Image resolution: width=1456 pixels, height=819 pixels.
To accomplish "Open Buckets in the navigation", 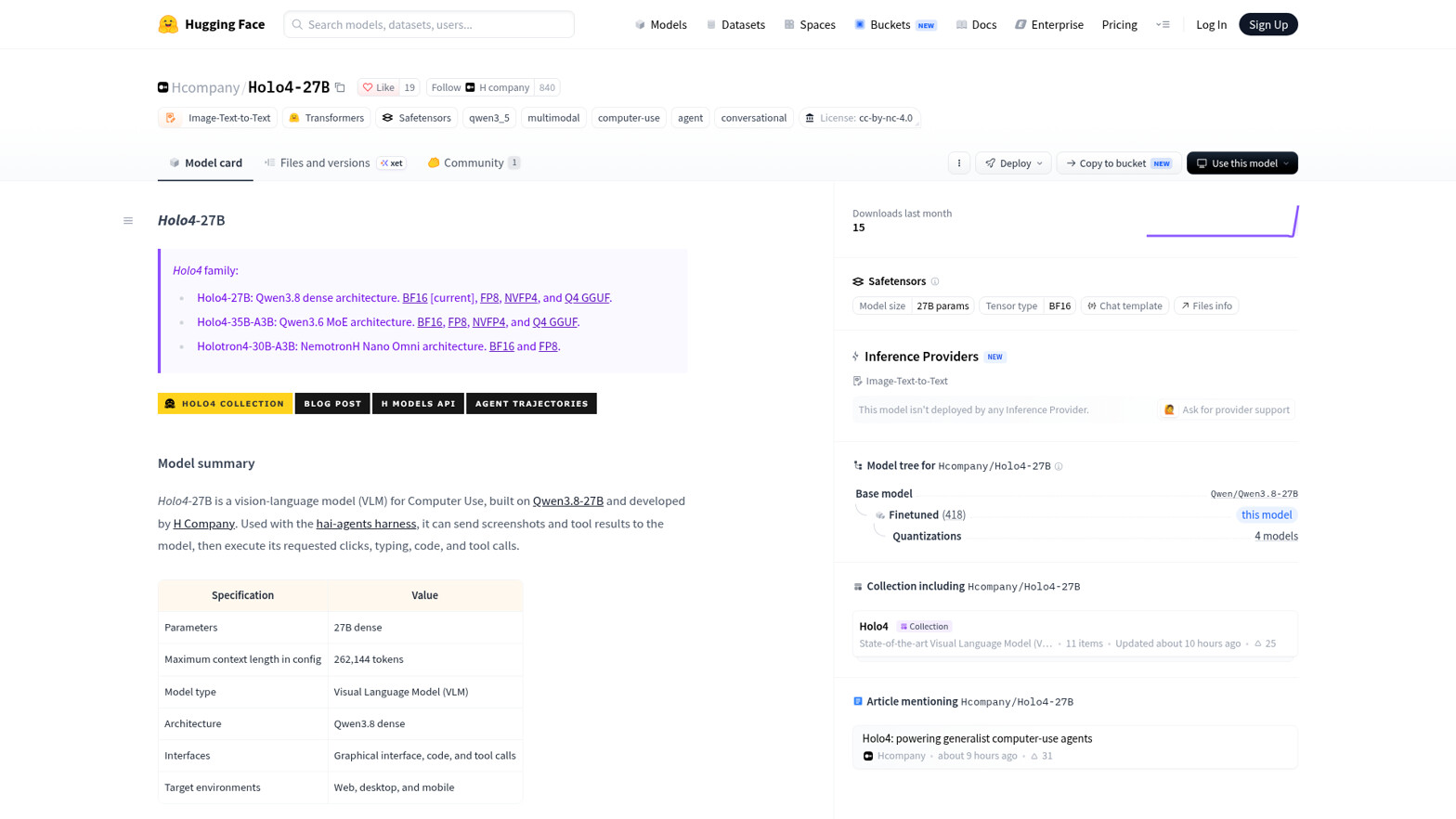I will 895,24.
